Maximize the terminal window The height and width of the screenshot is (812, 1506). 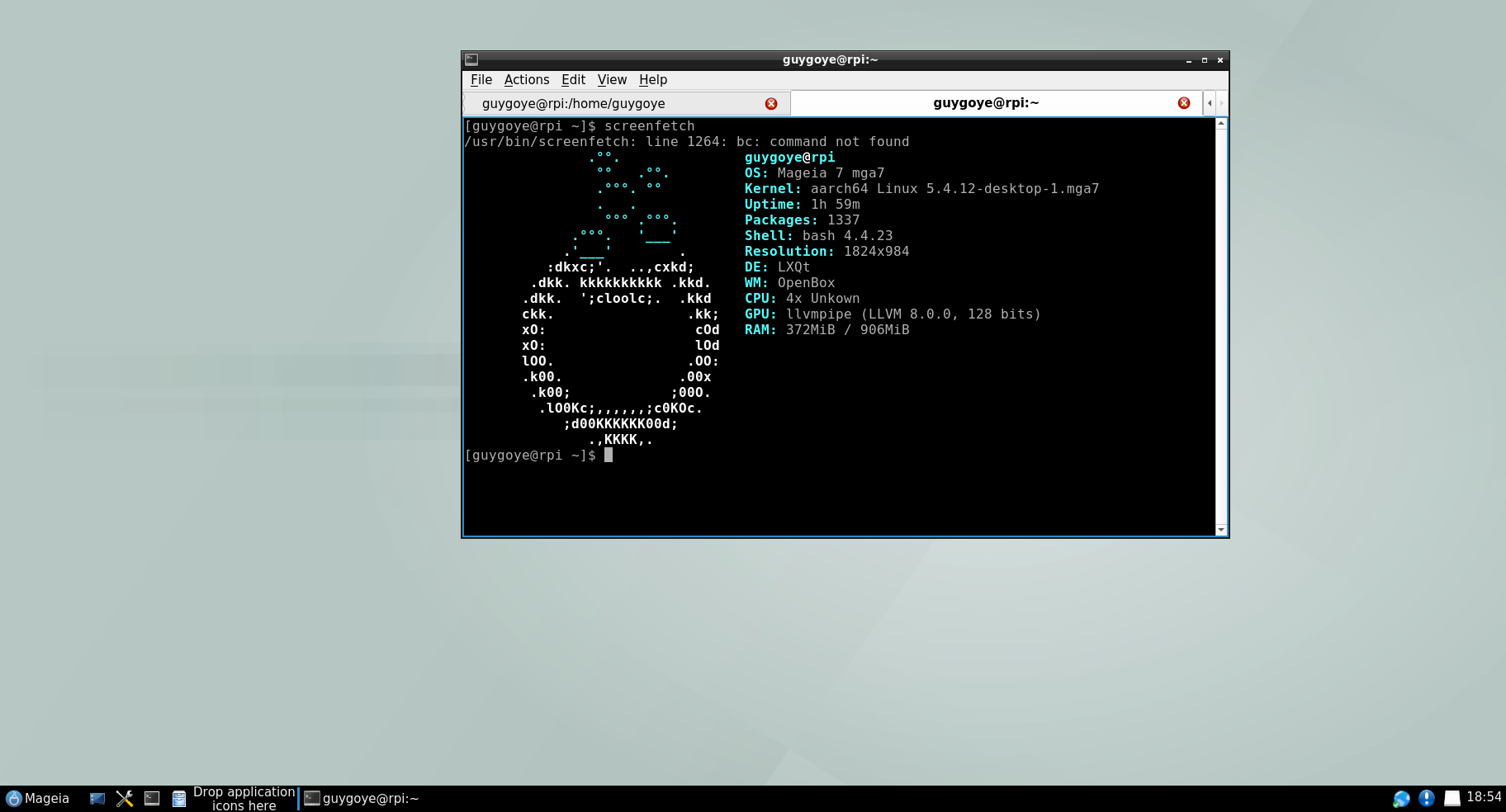1205,60
